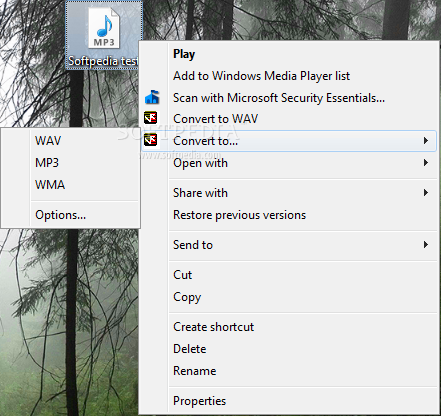Click the converter icon beside Convert to...
441x416 pixels.
pos(151,140)
